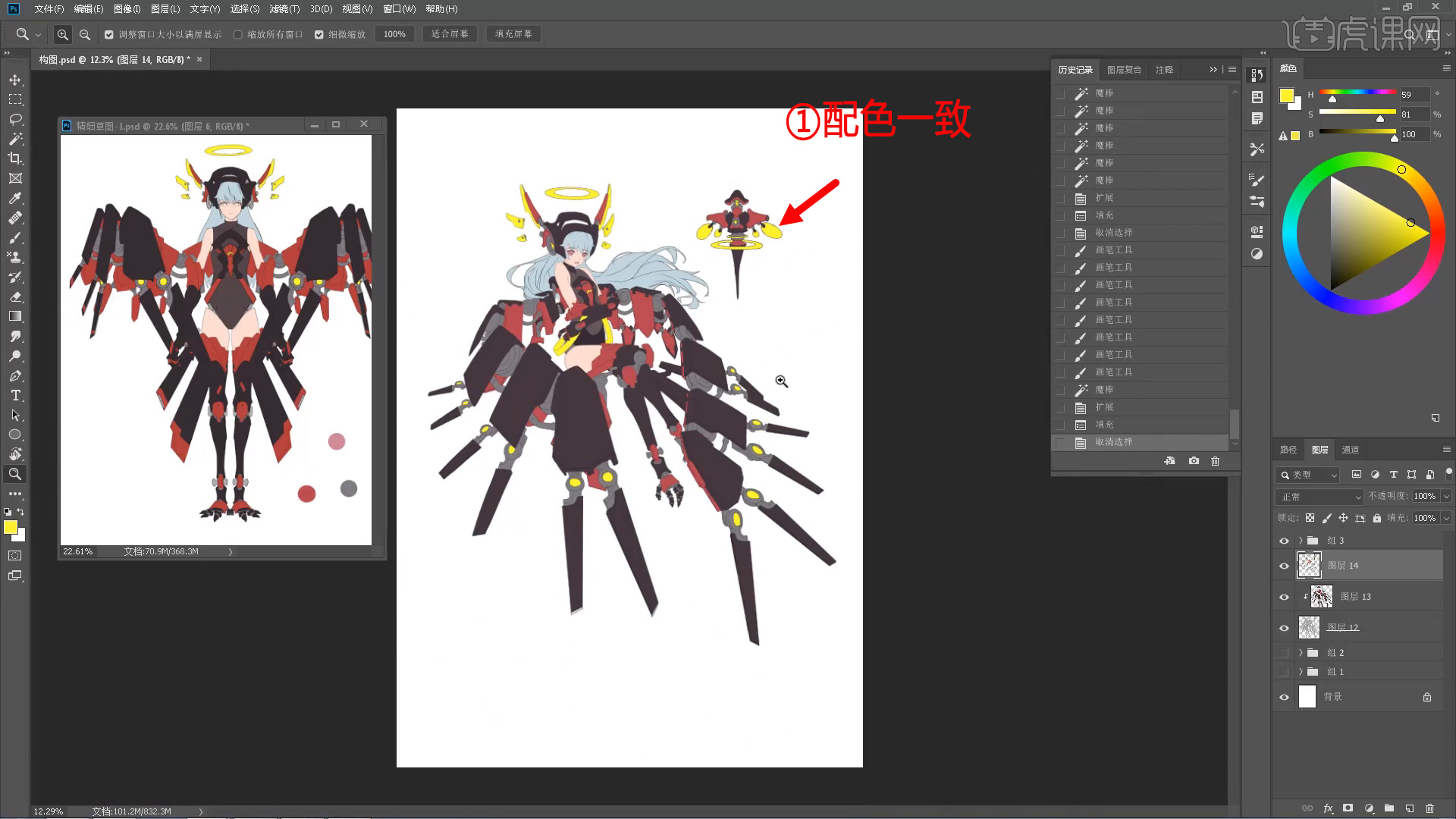Image resolution: width=1456 pixels, height=819 pixels.
Task: Open the 图像(I) menu
Action: [x=127, y=9]
